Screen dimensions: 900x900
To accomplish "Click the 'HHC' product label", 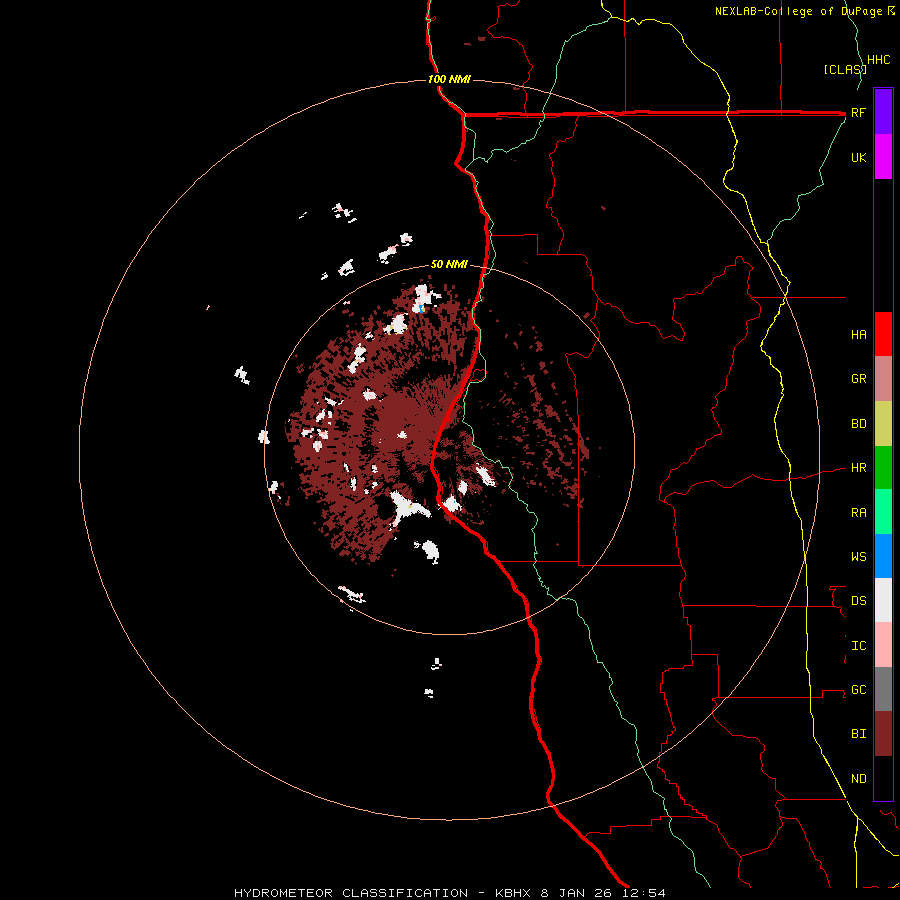I will pyautogui.click(x=878, y=60).
